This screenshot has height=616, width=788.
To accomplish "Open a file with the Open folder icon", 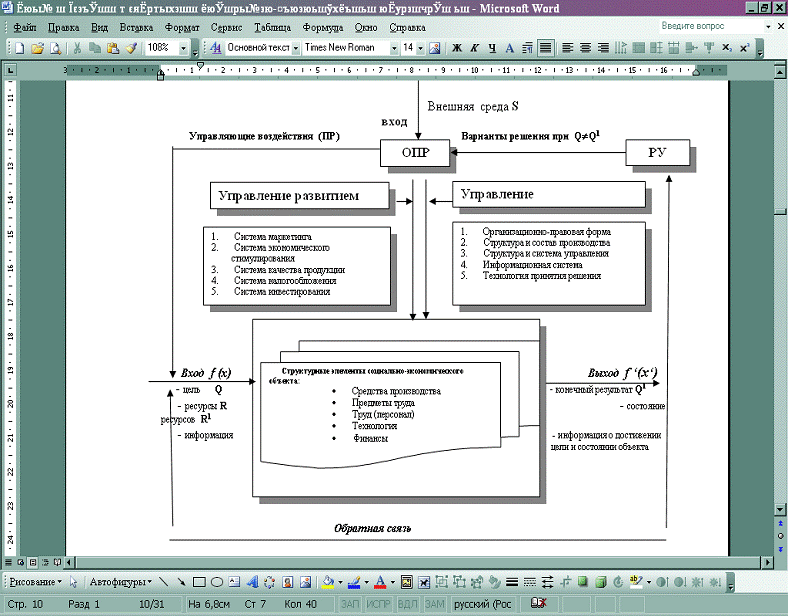I will [37, 48].
